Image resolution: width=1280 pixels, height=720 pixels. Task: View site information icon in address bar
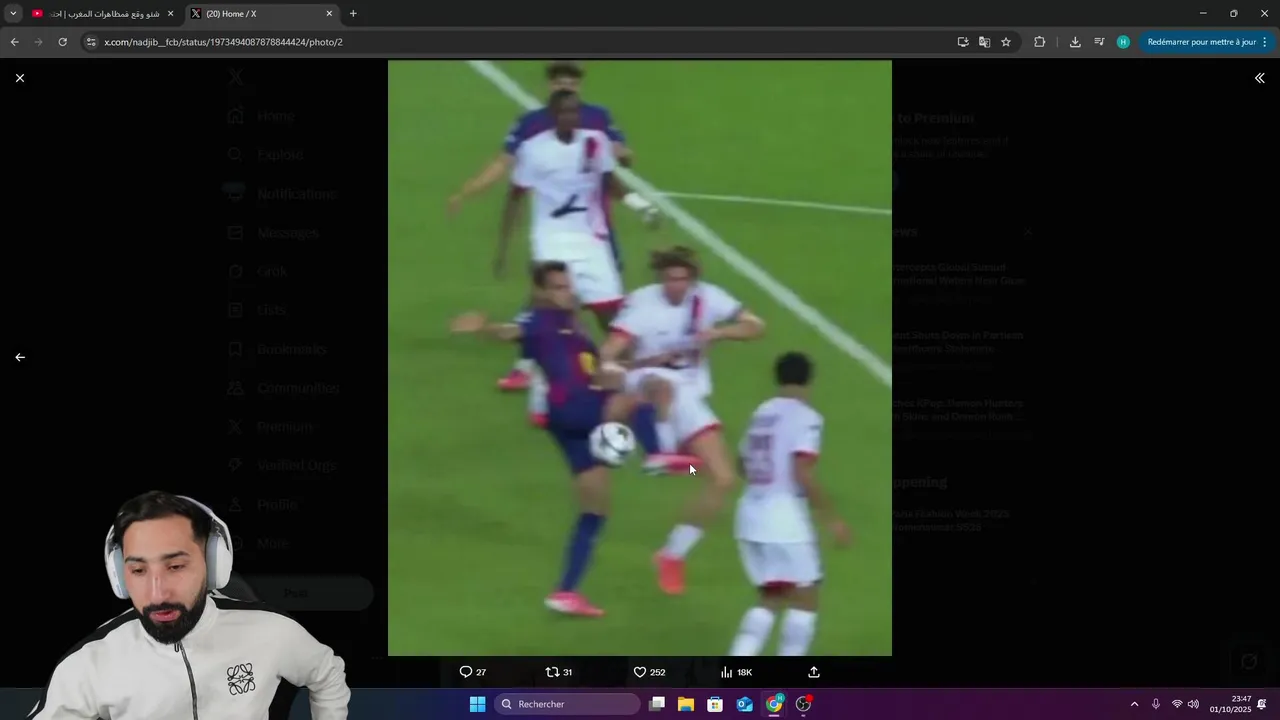[91, 42]
